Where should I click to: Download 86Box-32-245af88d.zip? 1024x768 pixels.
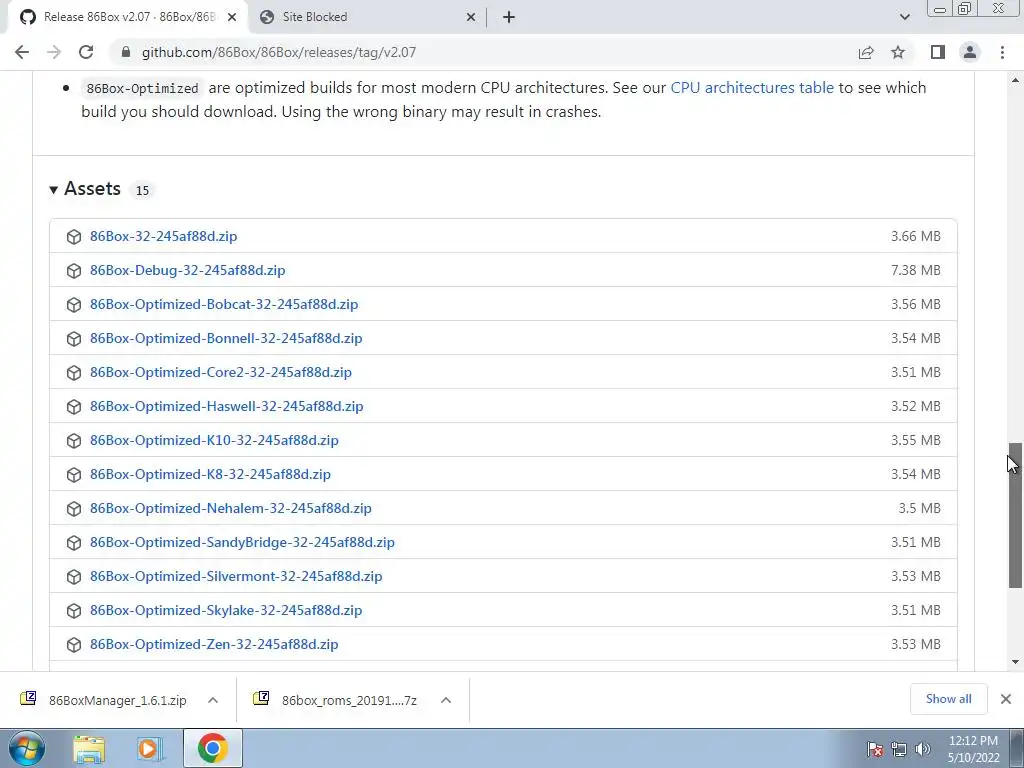[163, 236]
